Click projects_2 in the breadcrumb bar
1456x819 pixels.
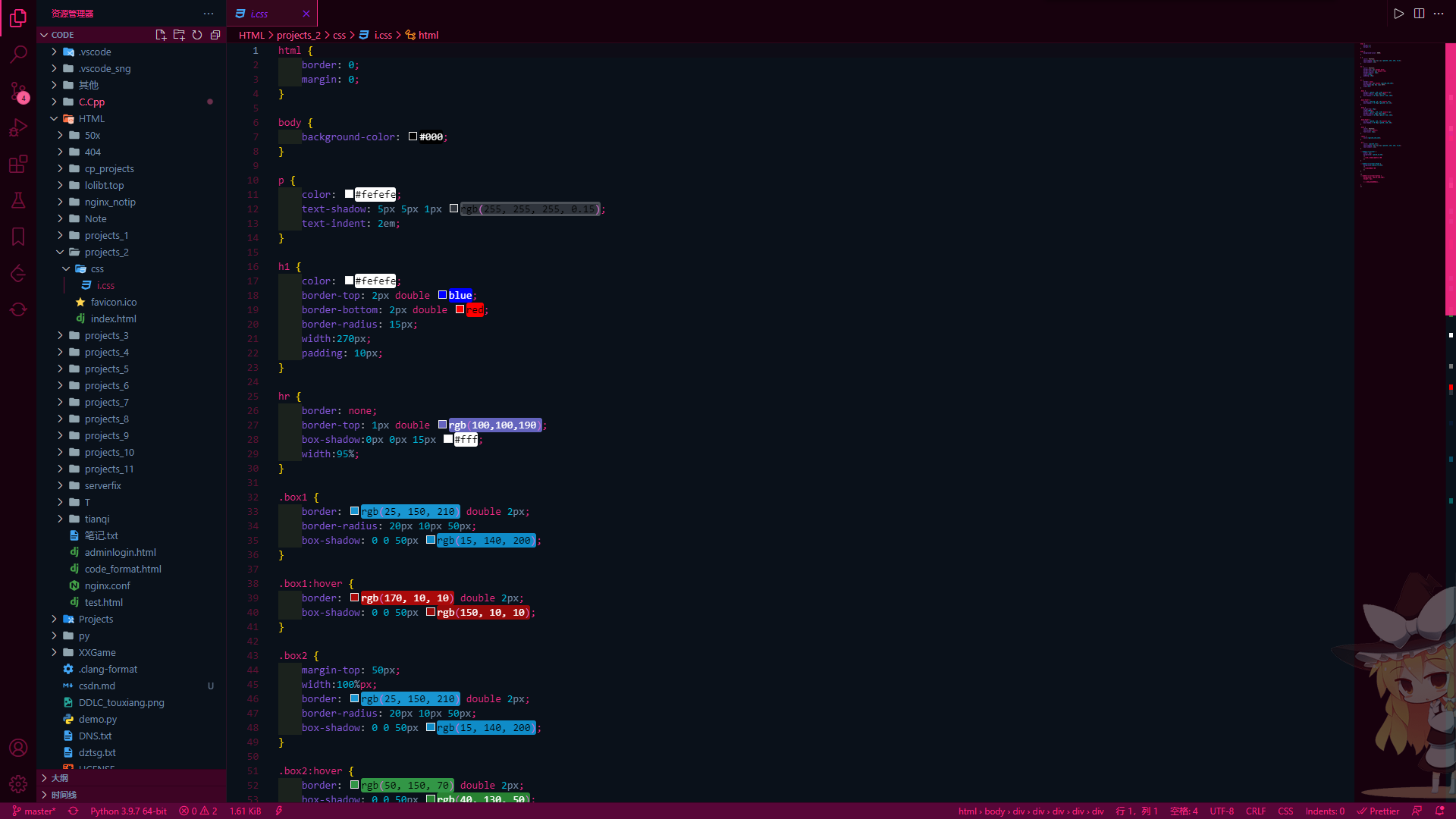click(298, 35)
